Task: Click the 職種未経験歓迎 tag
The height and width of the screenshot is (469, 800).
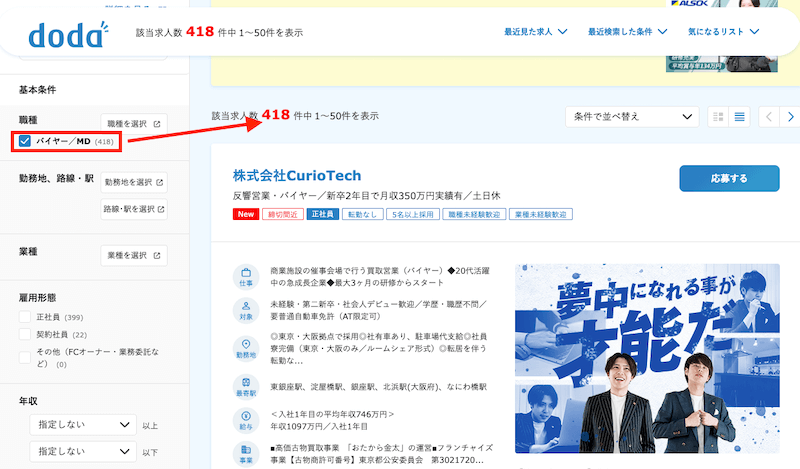Action: pyautogui.click(x=474, y=214)
